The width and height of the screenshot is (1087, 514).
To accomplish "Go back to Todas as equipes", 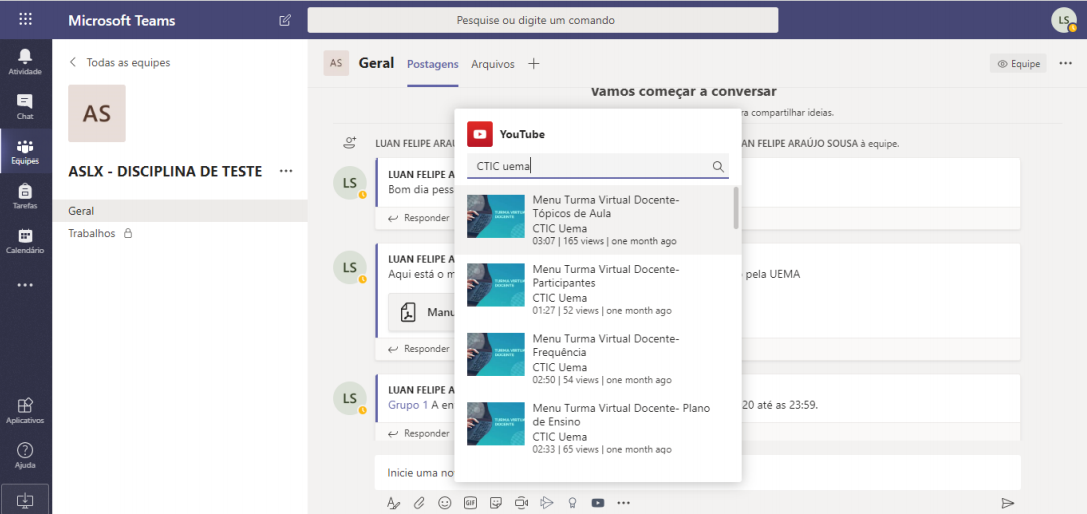I will (x=120, y=62).
